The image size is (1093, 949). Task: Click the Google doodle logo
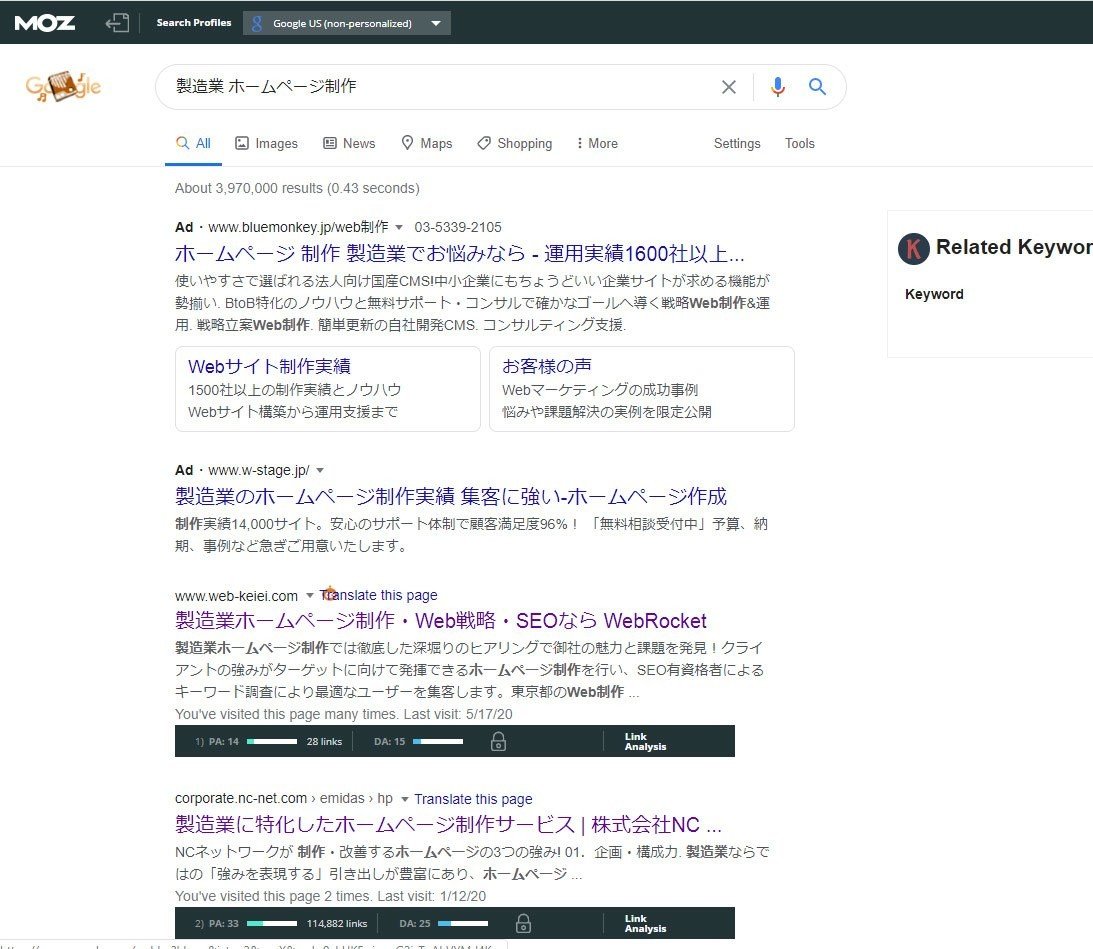tap(63, 86)
